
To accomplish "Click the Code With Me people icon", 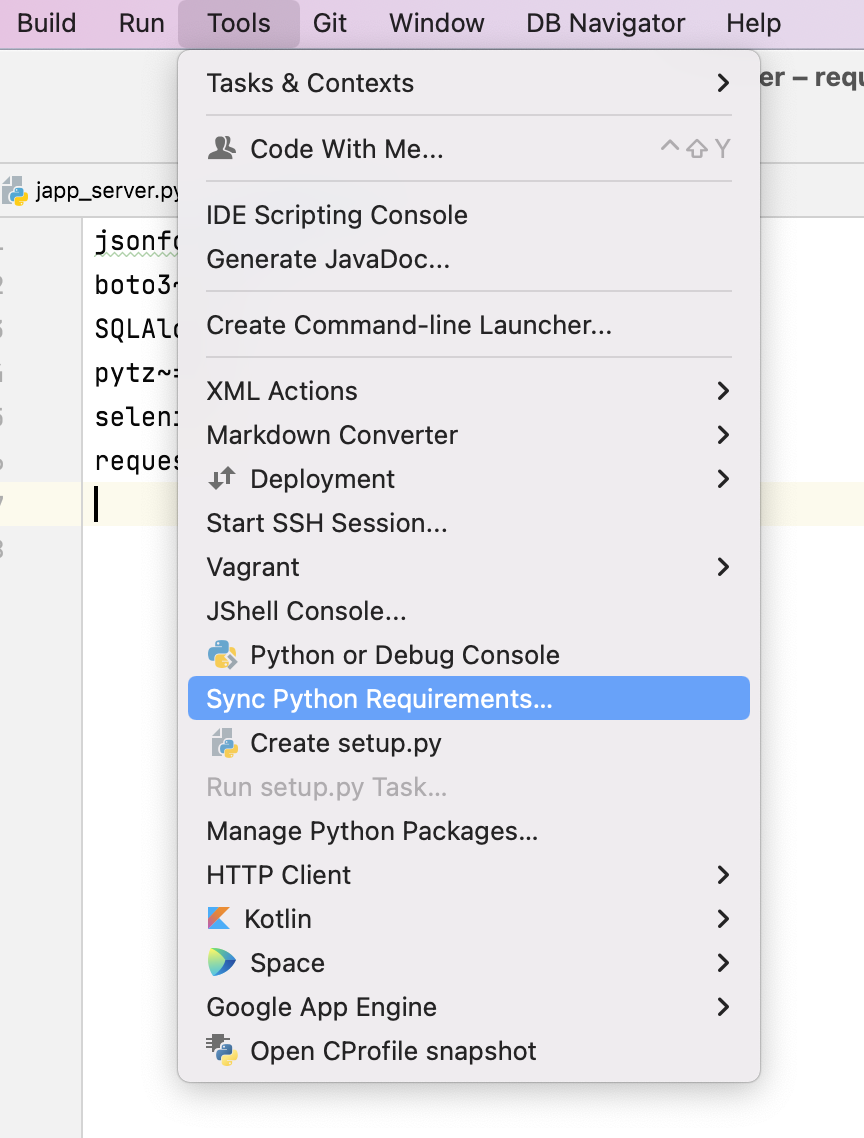I will [221, 148].
